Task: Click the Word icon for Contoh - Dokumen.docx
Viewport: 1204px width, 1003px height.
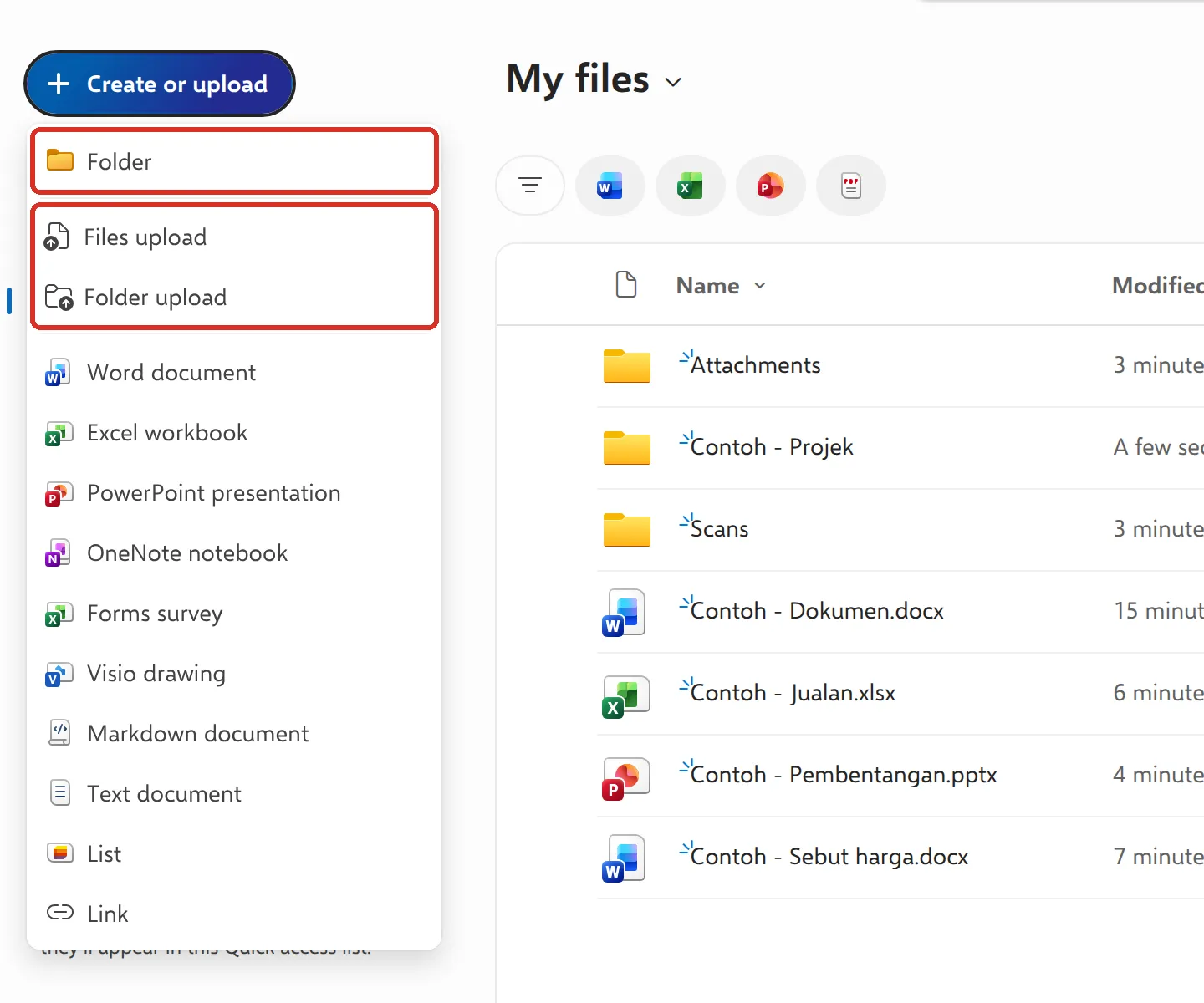Action: point(625,612)
